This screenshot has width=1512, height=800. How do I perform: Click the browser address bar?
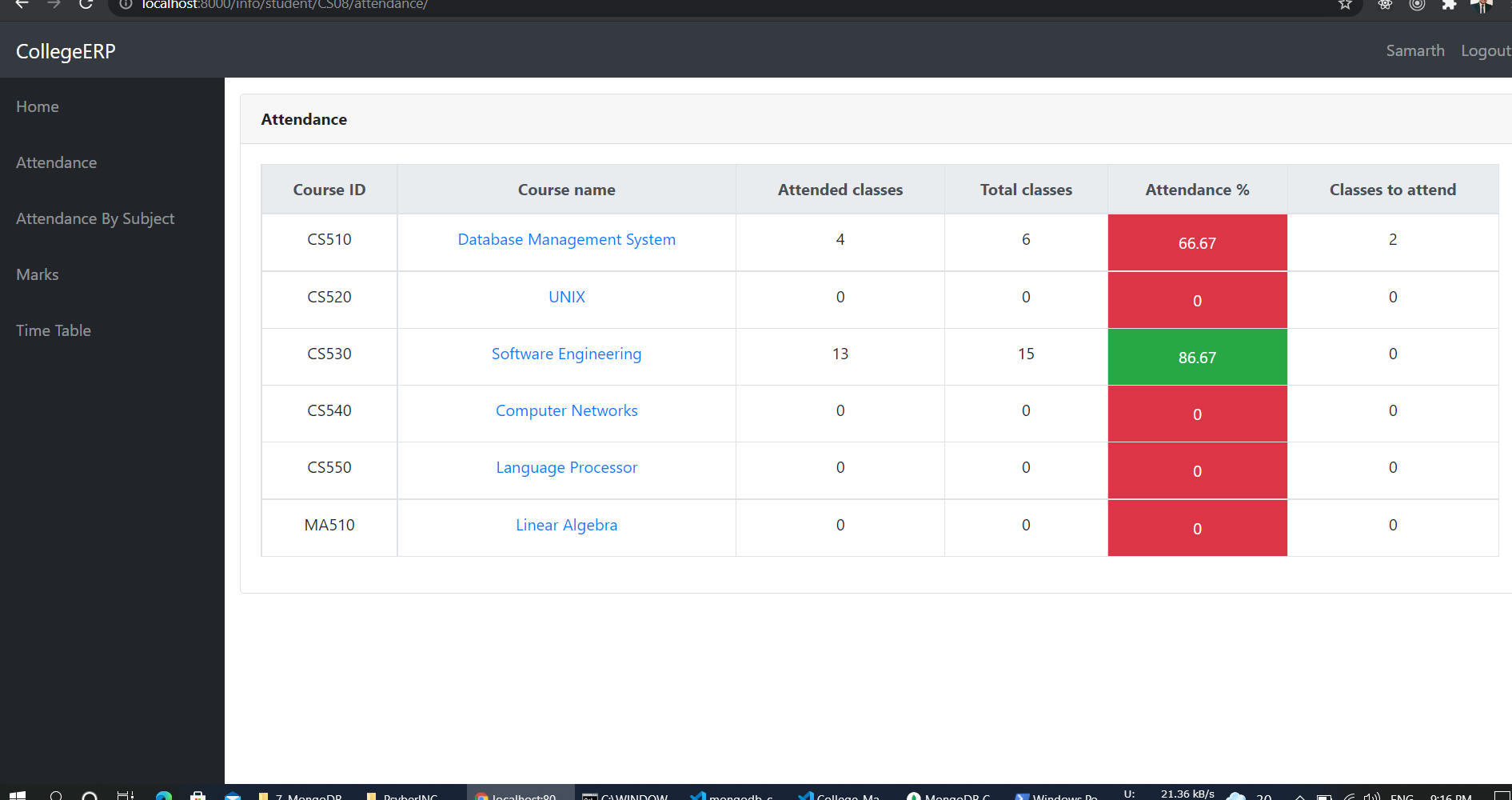[480, 5]
